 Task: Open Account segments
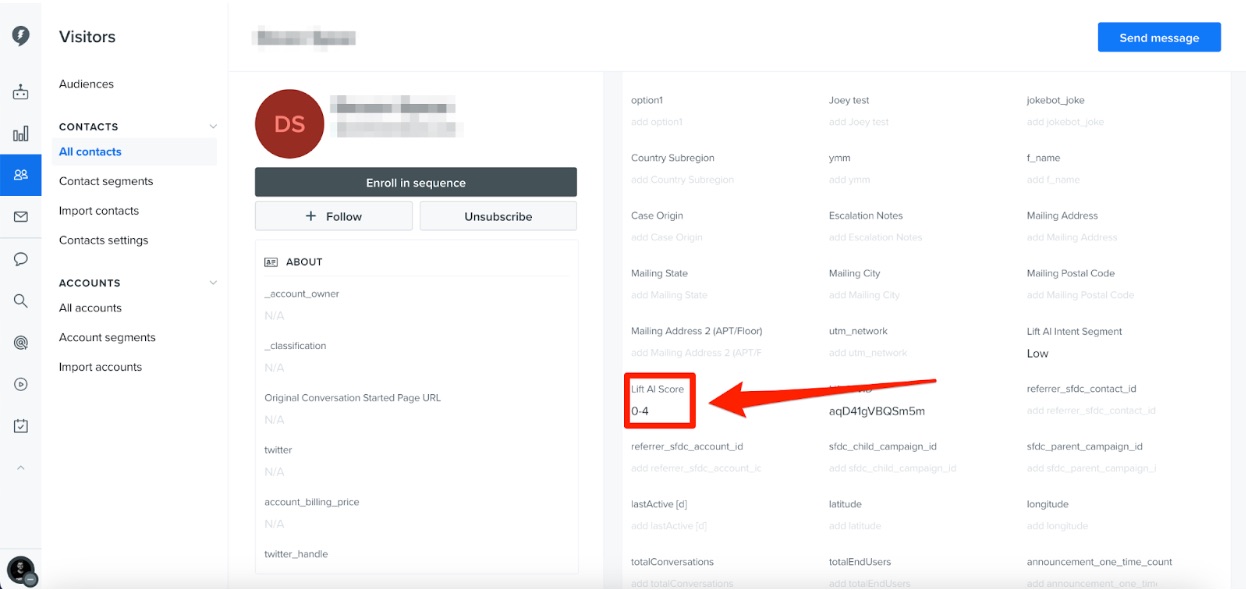pos(107,337)
